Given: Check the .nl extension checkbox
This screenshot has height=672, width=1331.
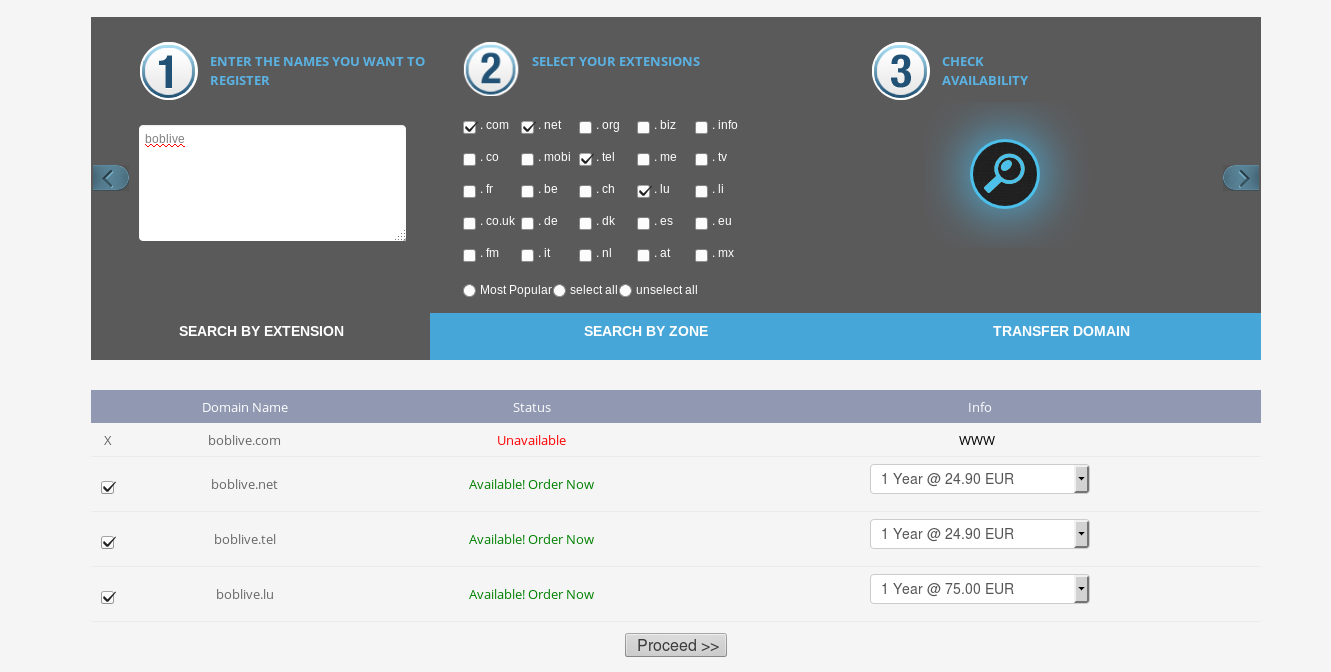Looking at the screenshot, I should point(586,255).
